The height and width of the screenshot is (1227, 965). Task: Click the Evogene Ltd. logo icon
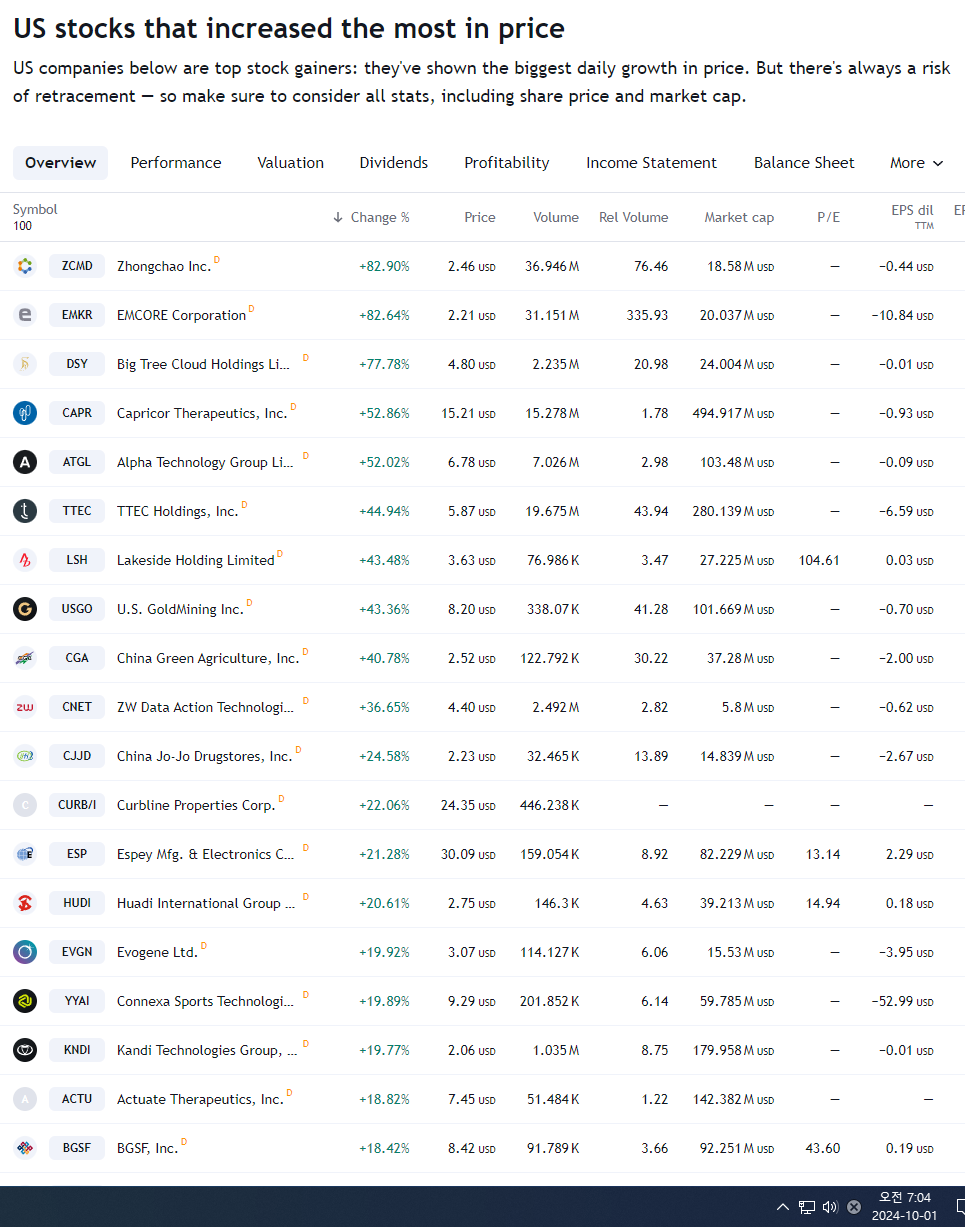(x=25, y=952)
